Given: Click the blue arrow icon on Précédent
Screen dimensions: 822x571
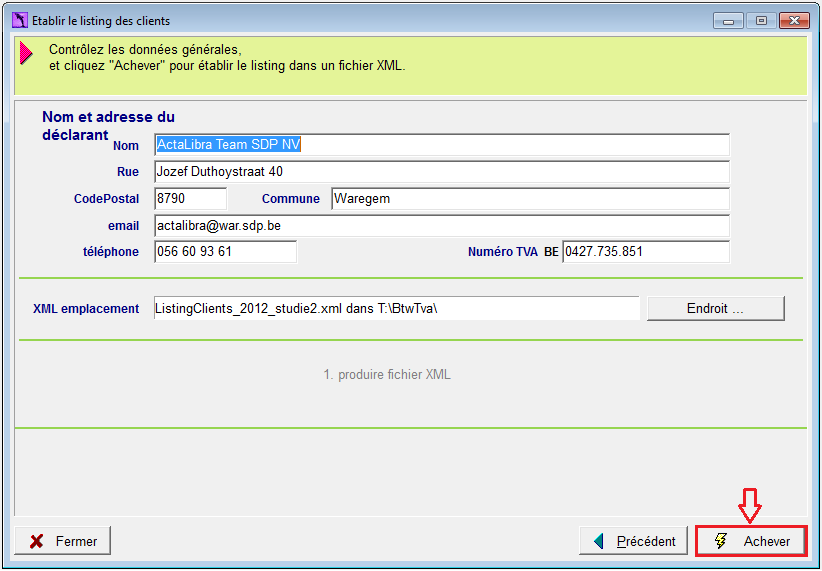Looking at the screenshot, I should click(x=599, y=541).
